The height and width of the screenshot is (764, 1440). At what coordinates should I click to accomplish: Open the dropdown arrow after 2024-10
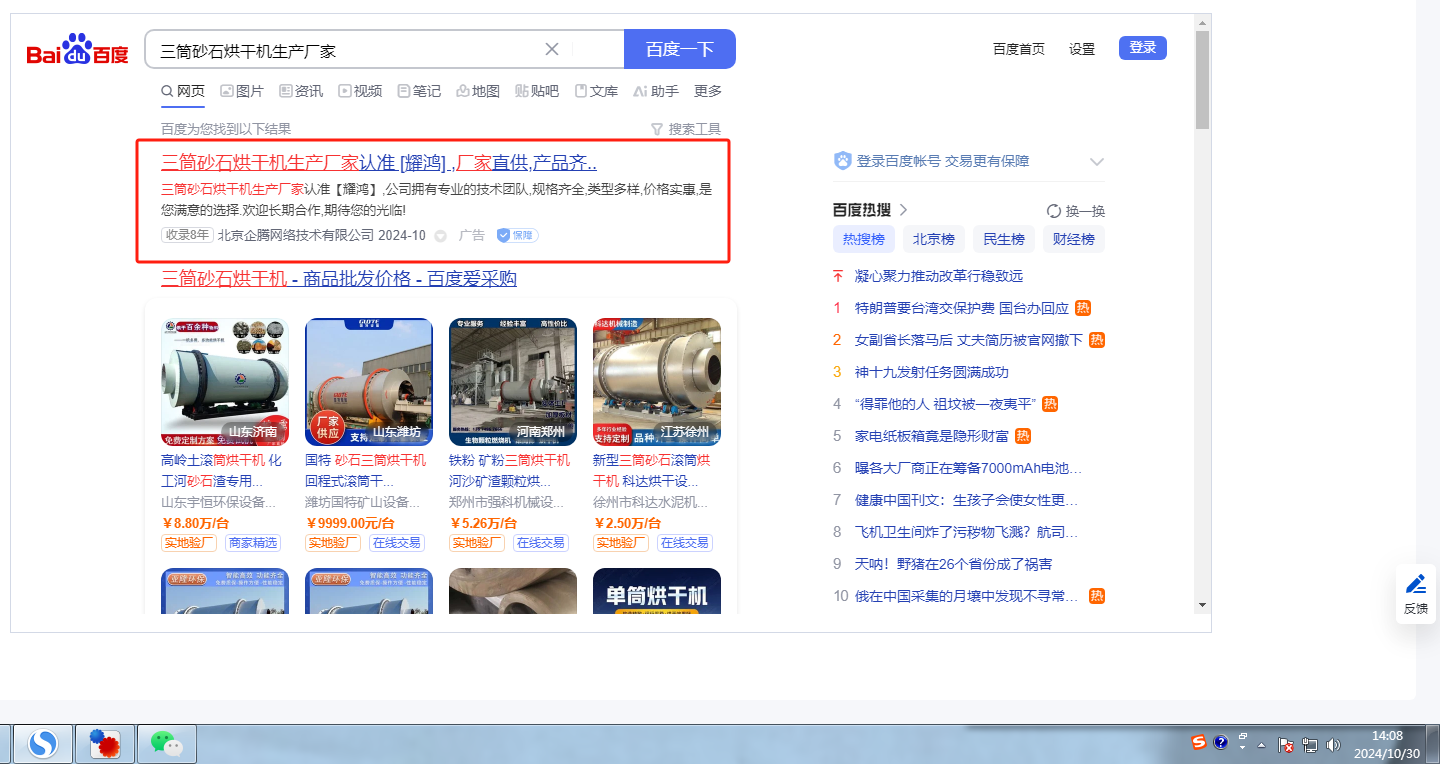440,236
